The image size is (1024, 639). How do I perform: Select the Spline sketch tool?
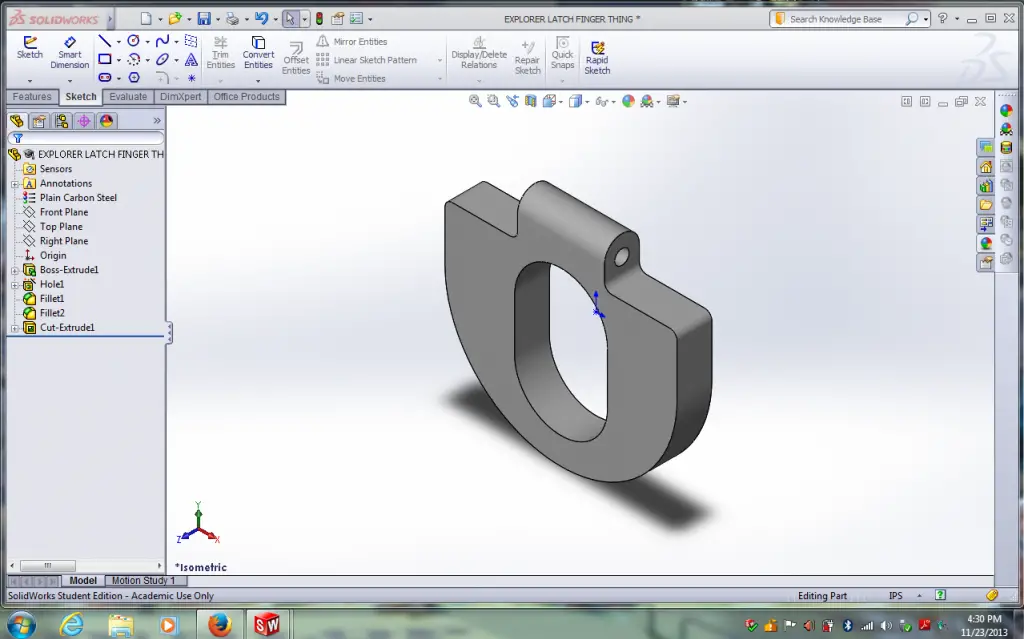162,41
